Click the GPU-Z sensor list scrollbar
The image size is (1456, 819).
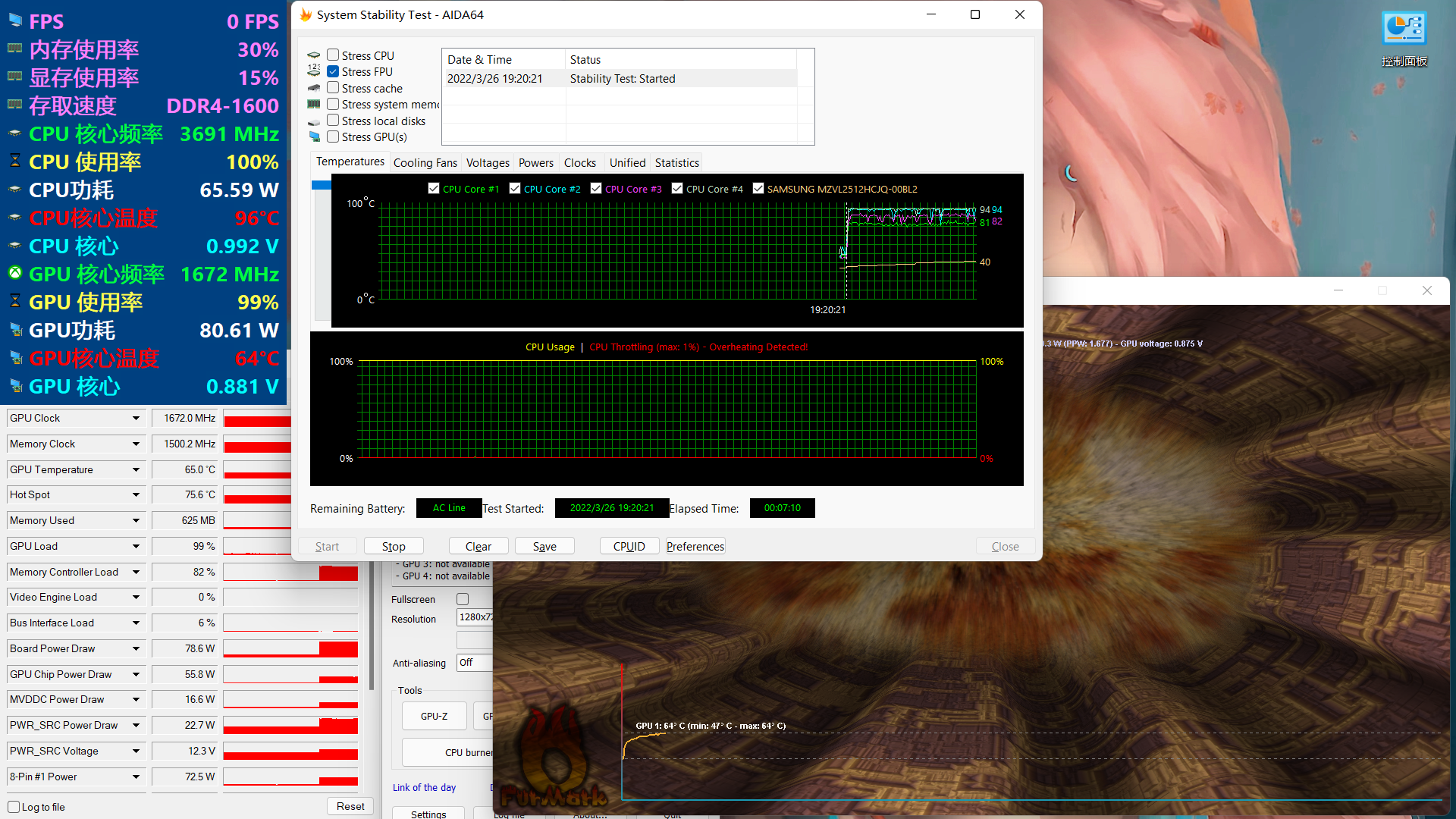372,626
